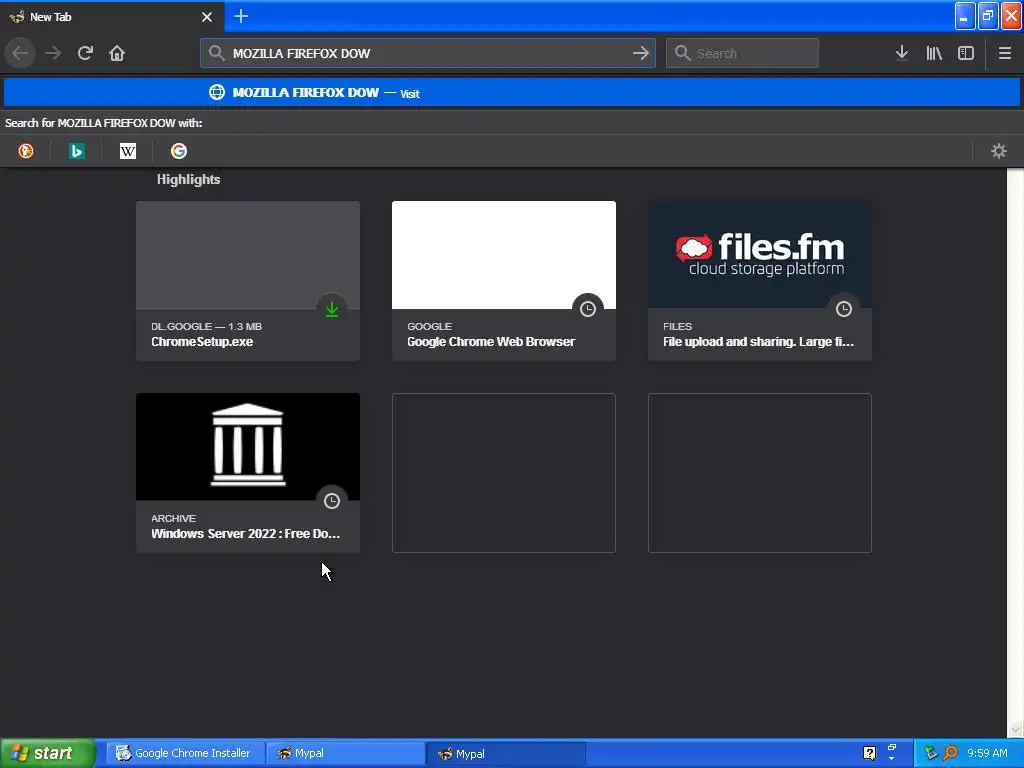Open the home page via house icon
Viewport: 1024px width, 768px height.
click(117, 53)
